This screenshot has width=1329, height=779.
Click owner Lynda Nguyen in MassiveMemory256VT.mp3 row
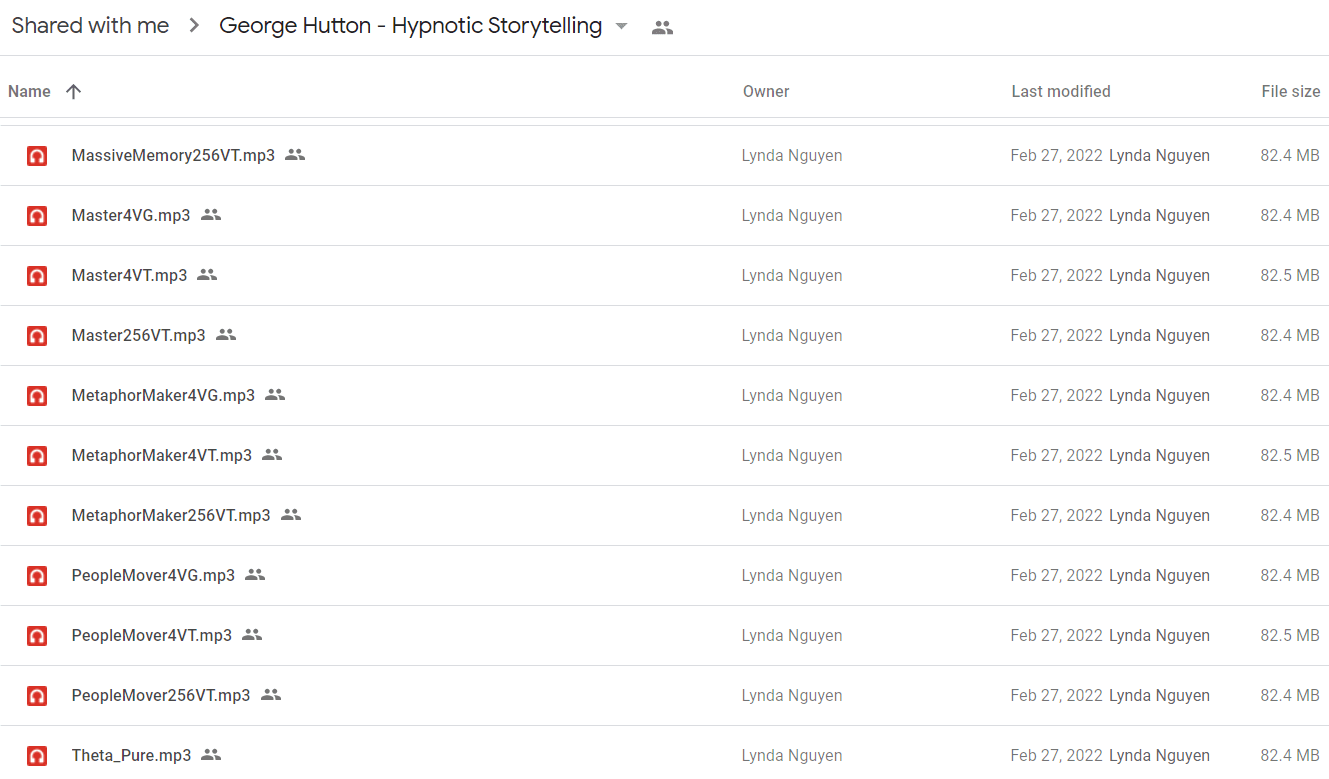792,156
